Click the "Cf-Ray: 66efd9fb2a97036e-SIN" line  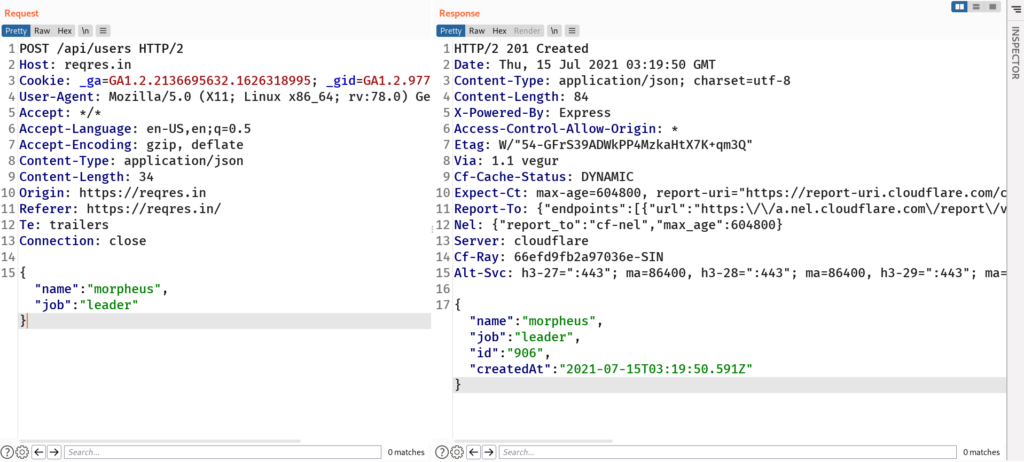coord(558,257)
